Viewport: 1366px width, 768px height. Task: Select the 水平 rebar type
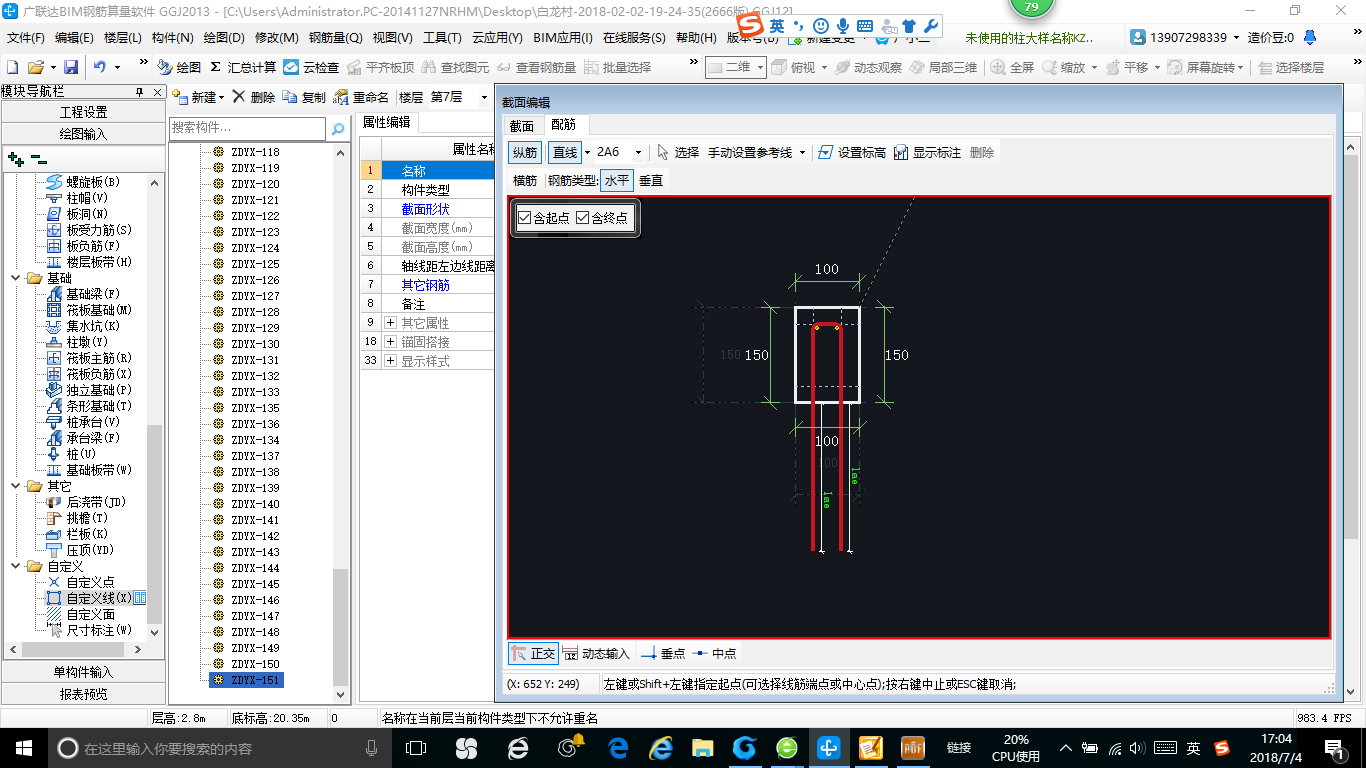coord(617,180)
